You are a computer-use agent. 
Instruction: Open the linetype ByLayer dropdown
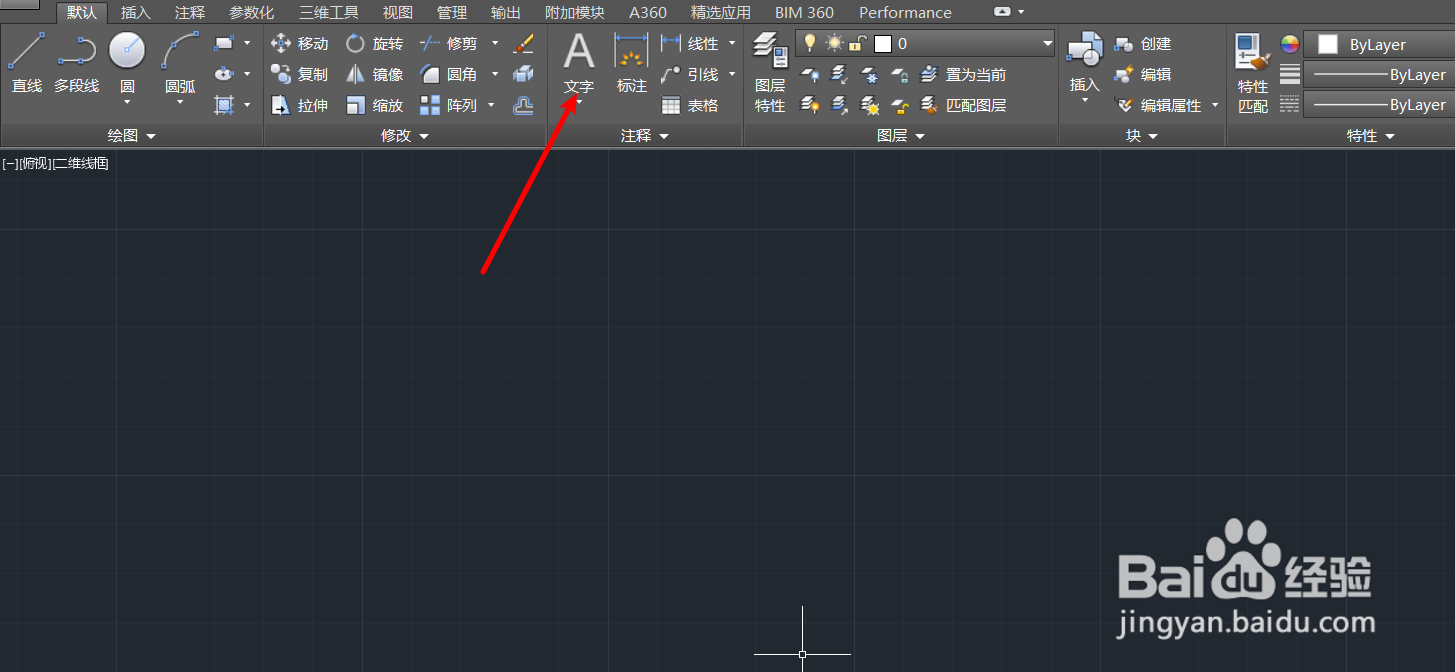point(1379,105)
